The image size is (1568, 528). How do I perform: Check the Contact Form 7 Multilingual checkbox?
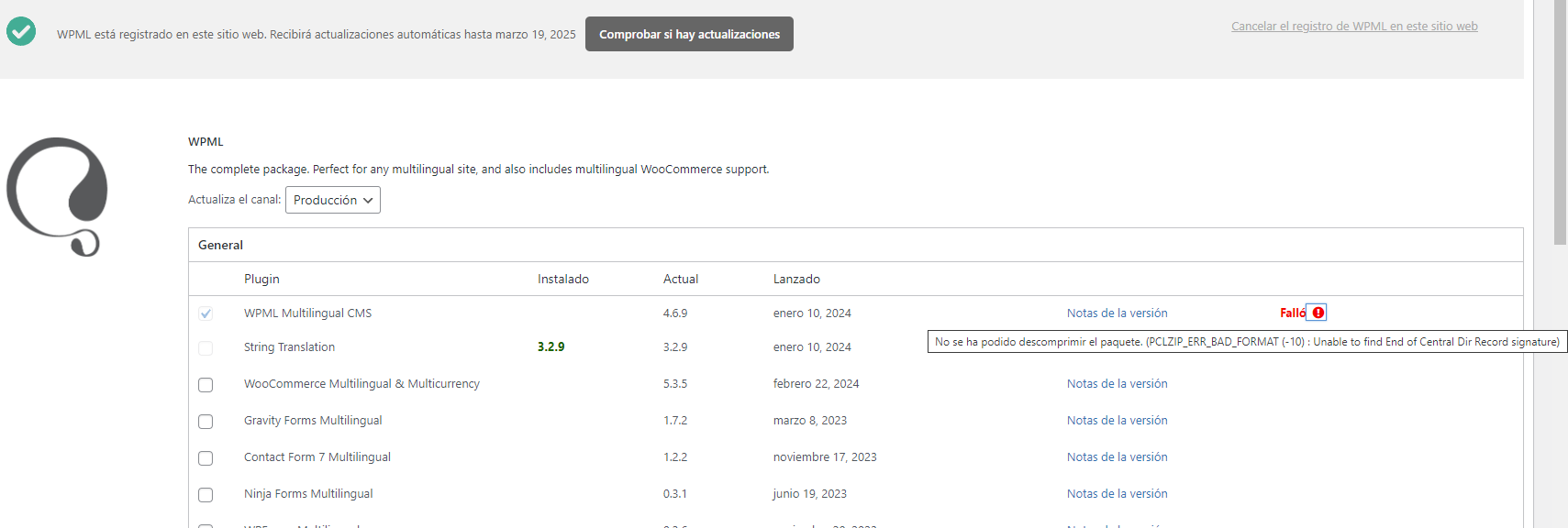pyautogui.click(x=206, y=458)
